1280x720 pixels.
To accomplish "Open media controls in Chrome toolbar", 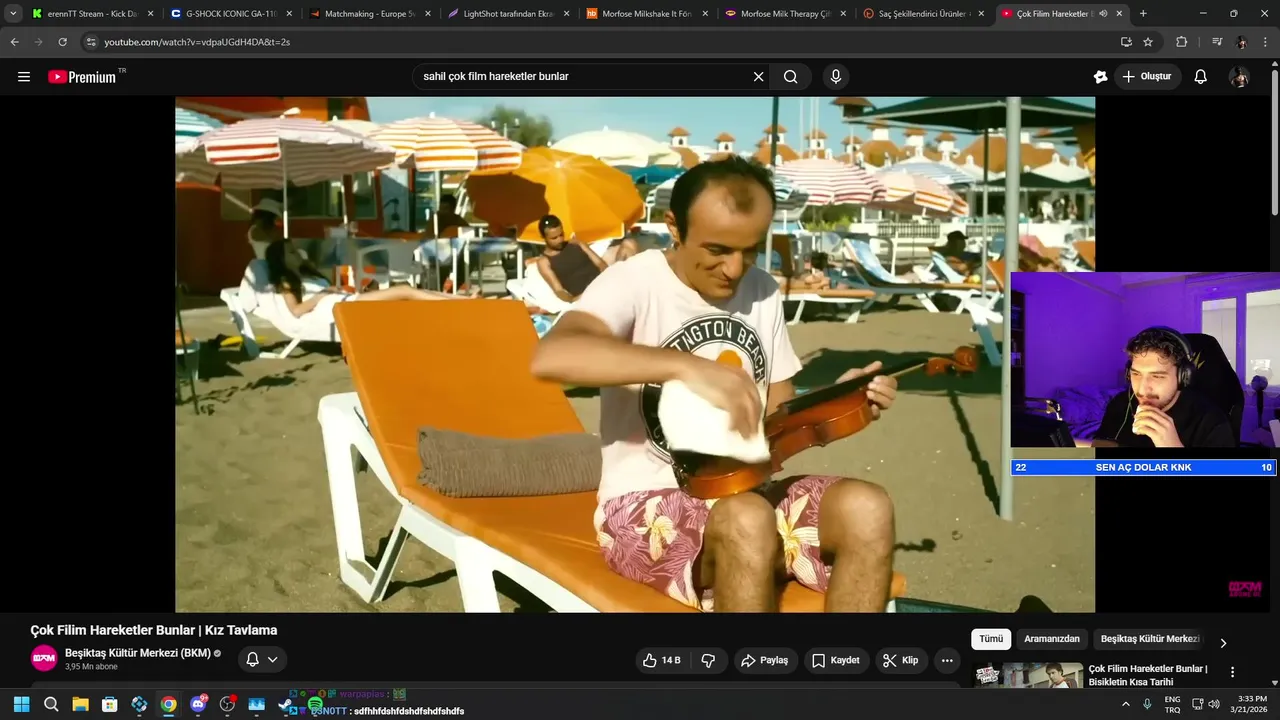I will (1217, 42).
